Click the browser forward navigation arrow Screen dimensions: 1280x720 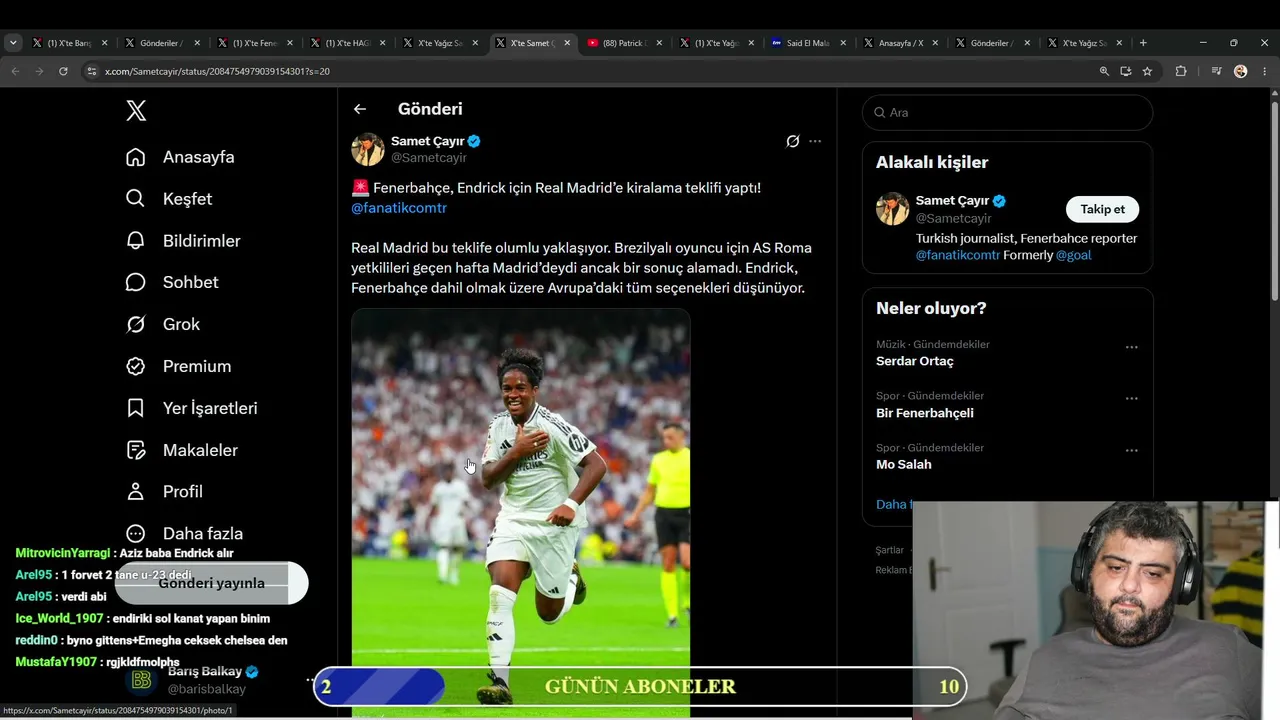[39, 71]
